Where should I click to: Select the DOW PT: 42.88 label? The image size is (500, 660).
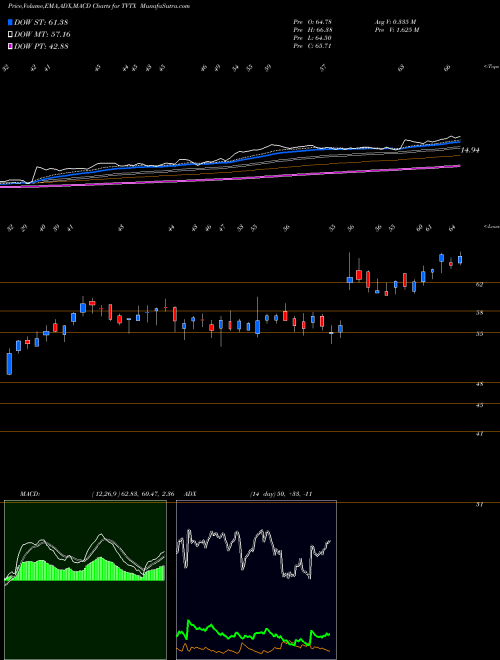tap(41, 46)
